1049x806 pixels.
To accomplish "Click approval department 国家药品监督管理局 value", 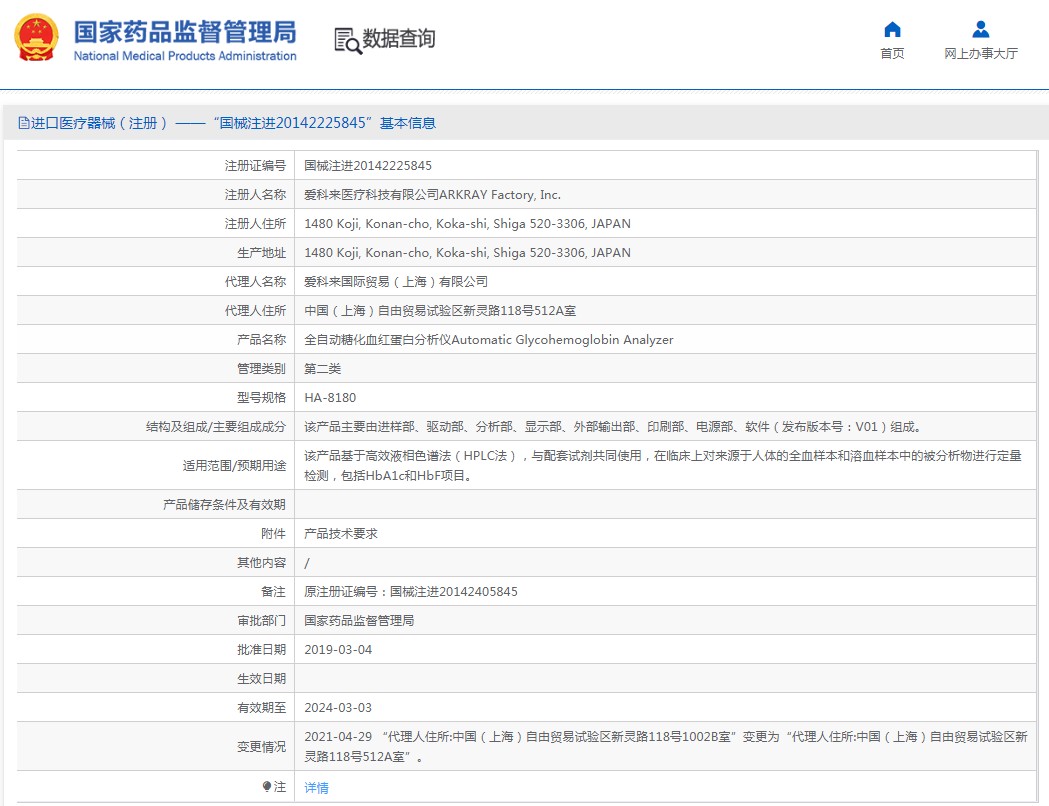I will [x=359, y=621].
